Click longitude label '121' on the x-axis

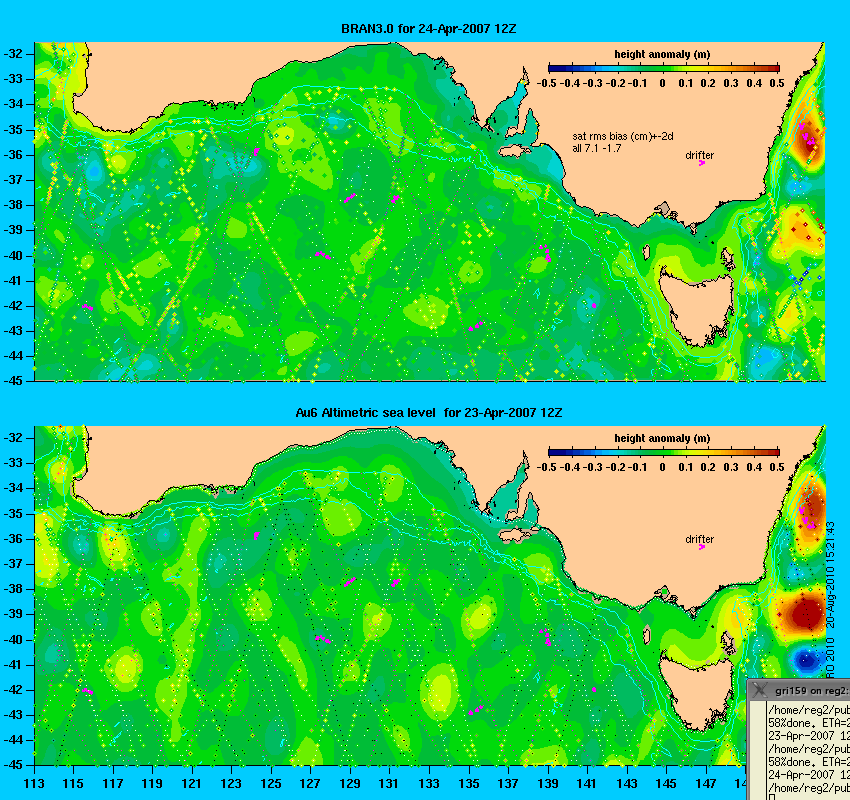192,783
